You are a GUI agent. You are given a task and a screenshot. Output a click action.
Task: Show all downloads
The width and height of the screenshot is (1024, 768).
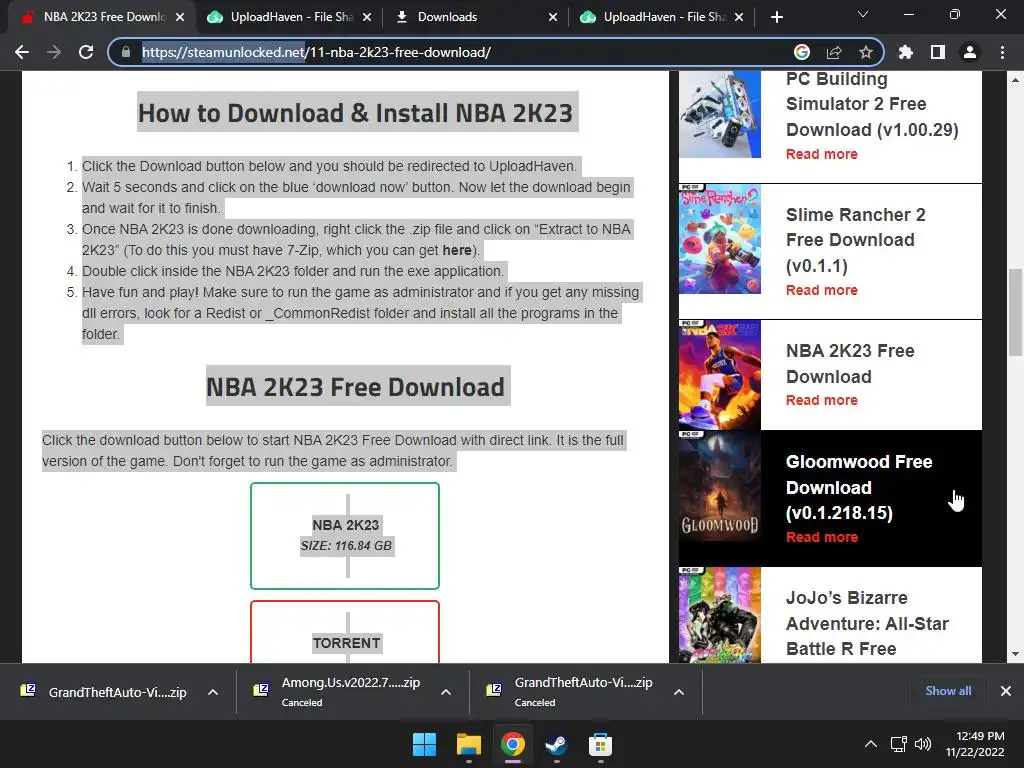(948, 691)
